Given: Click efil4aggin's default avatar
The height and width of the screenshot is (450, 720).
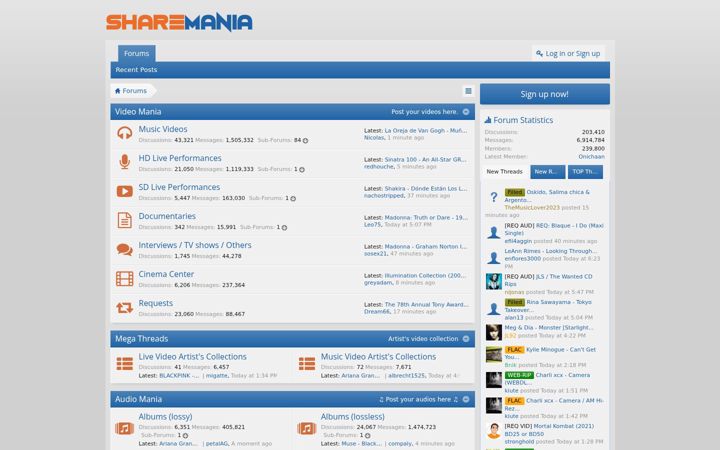Looking at the screenshot, I should coord(494,232).
